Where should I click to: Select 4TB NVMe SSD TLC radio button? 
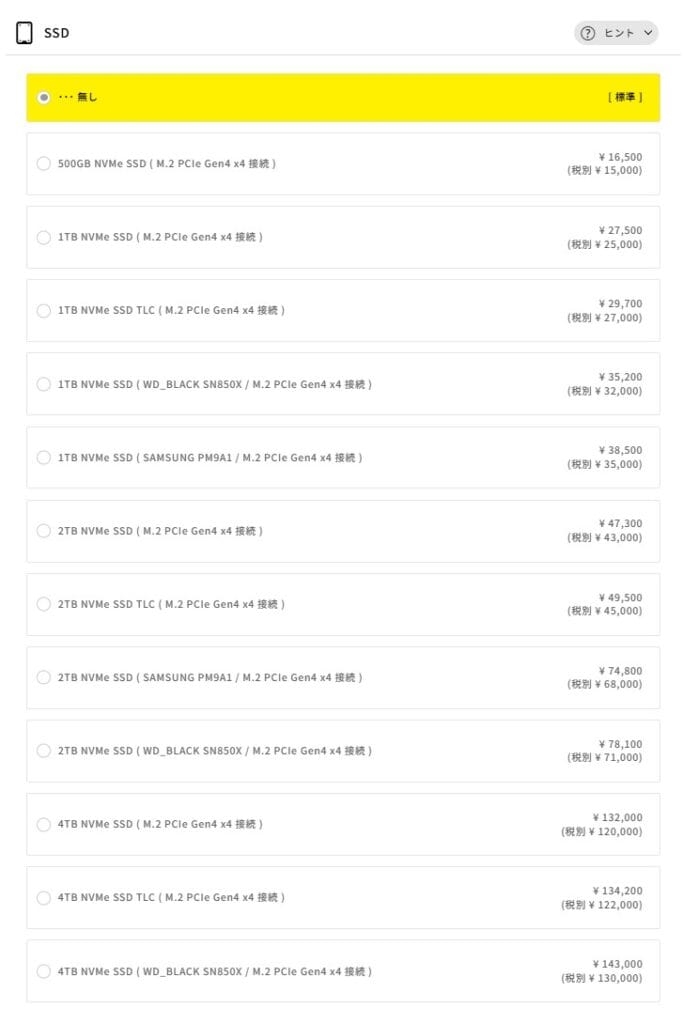point(44,898)
